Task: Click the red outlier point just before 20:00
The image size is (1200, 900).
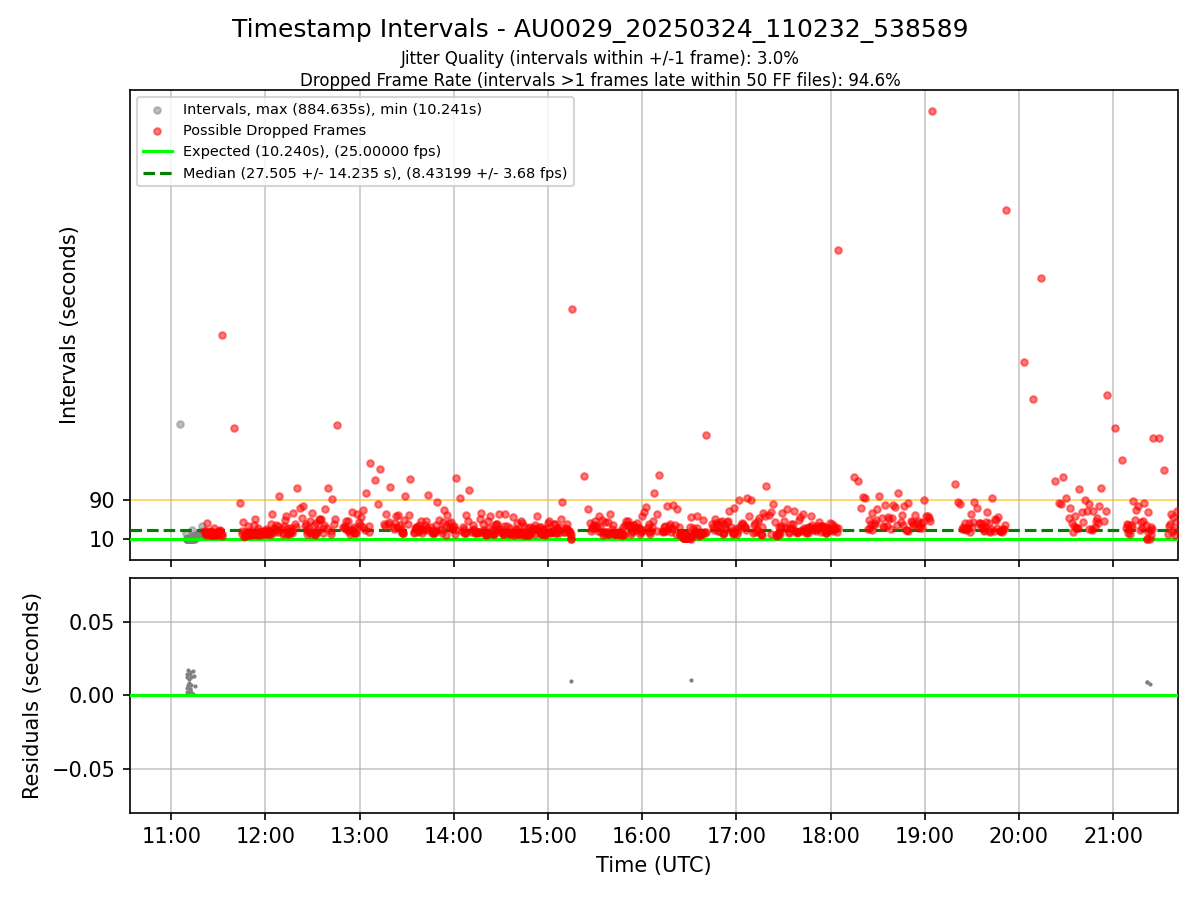Action: coord(1006,210)
